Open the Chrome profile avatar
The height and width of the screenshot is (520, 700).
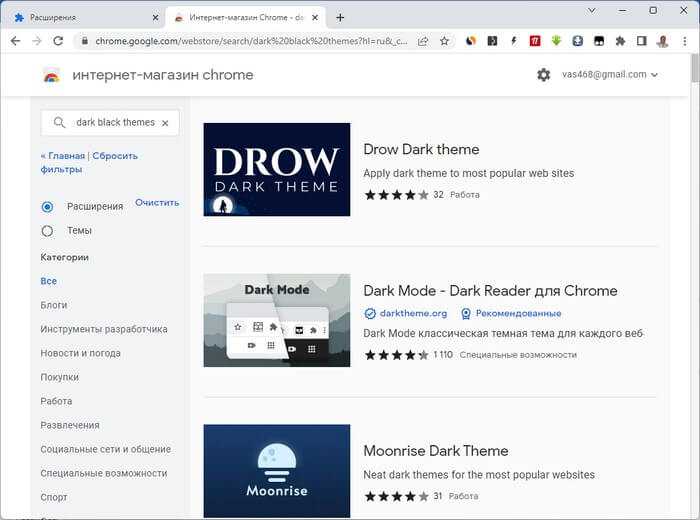(663, 41)
